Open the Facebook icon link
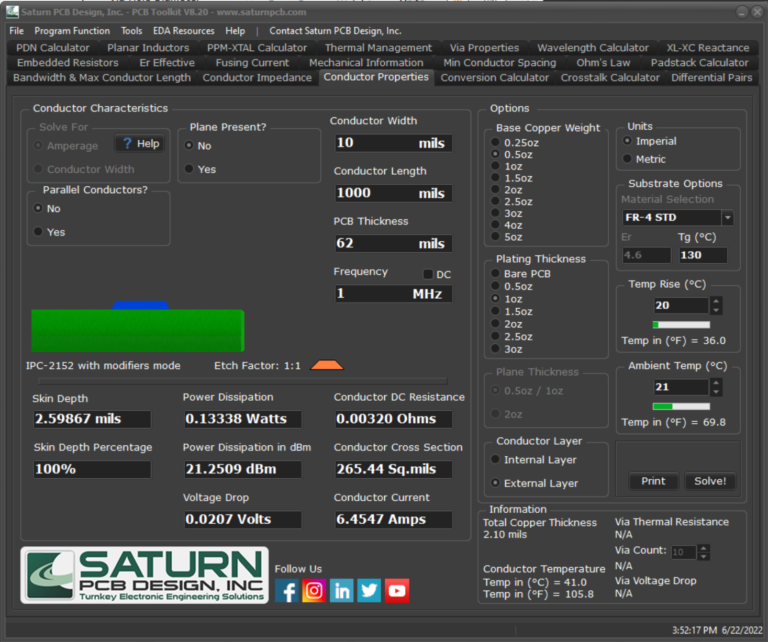The width and height of the screenshot is (768, 642). pos(286,591)
